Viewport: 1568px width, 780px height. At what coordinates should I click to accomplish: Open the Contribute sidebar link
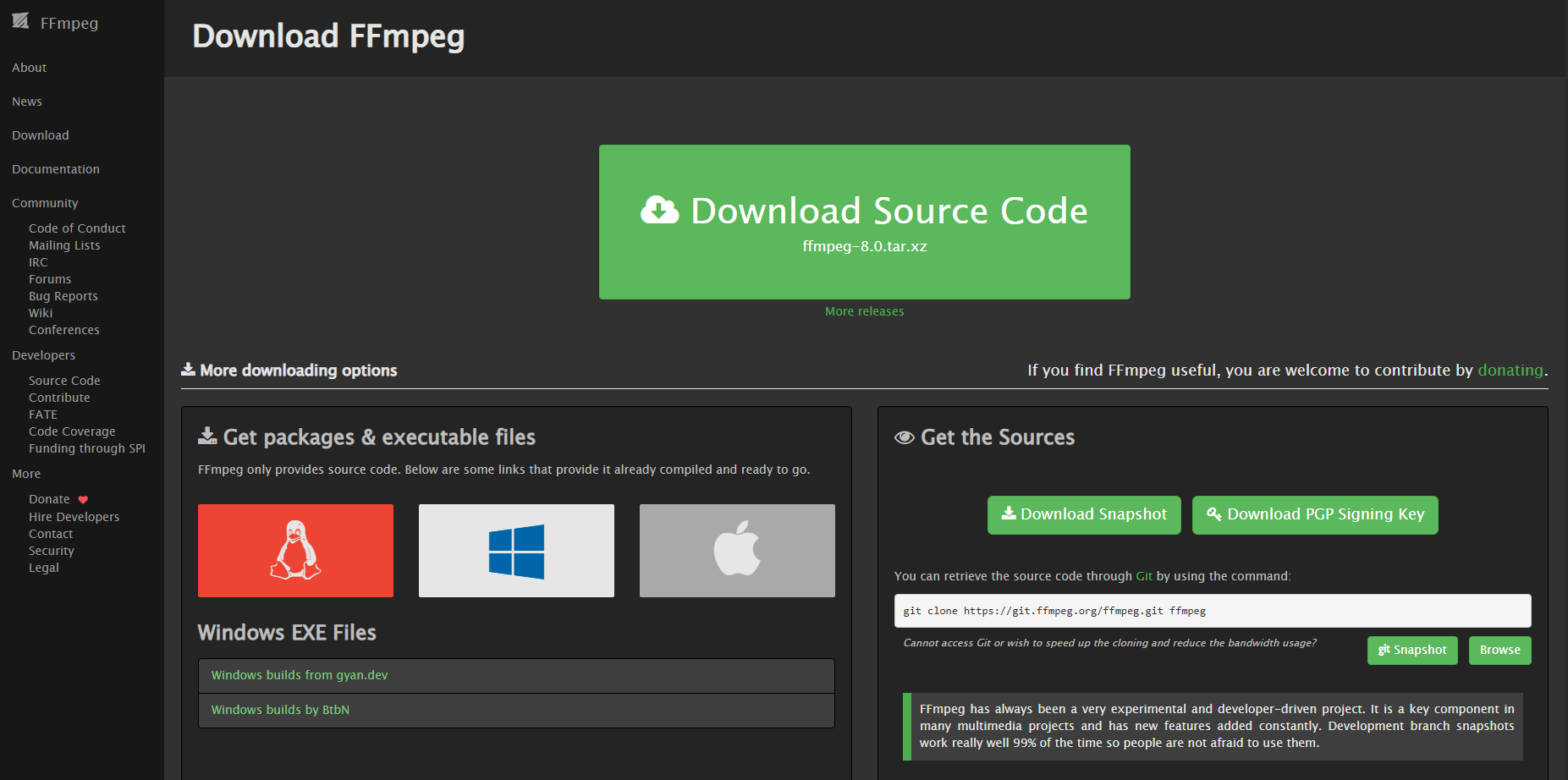pos(59,398)
